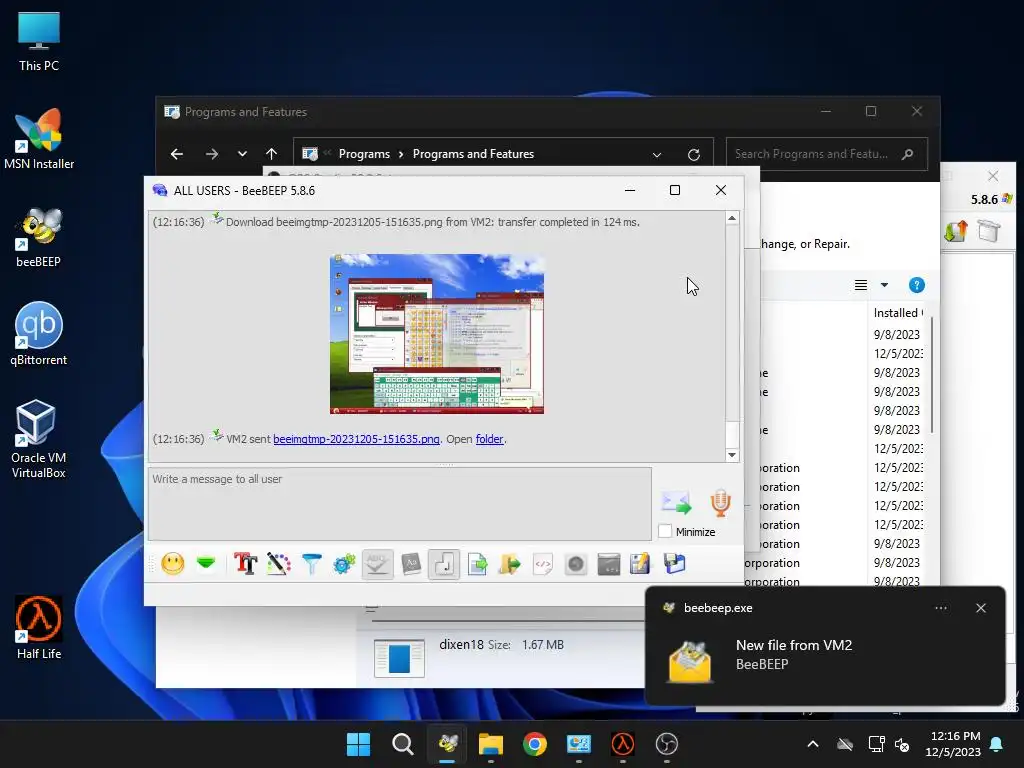Screen dimensions: 1024x768
Task: Open taskbar Search
Action: tap(402, 744)
